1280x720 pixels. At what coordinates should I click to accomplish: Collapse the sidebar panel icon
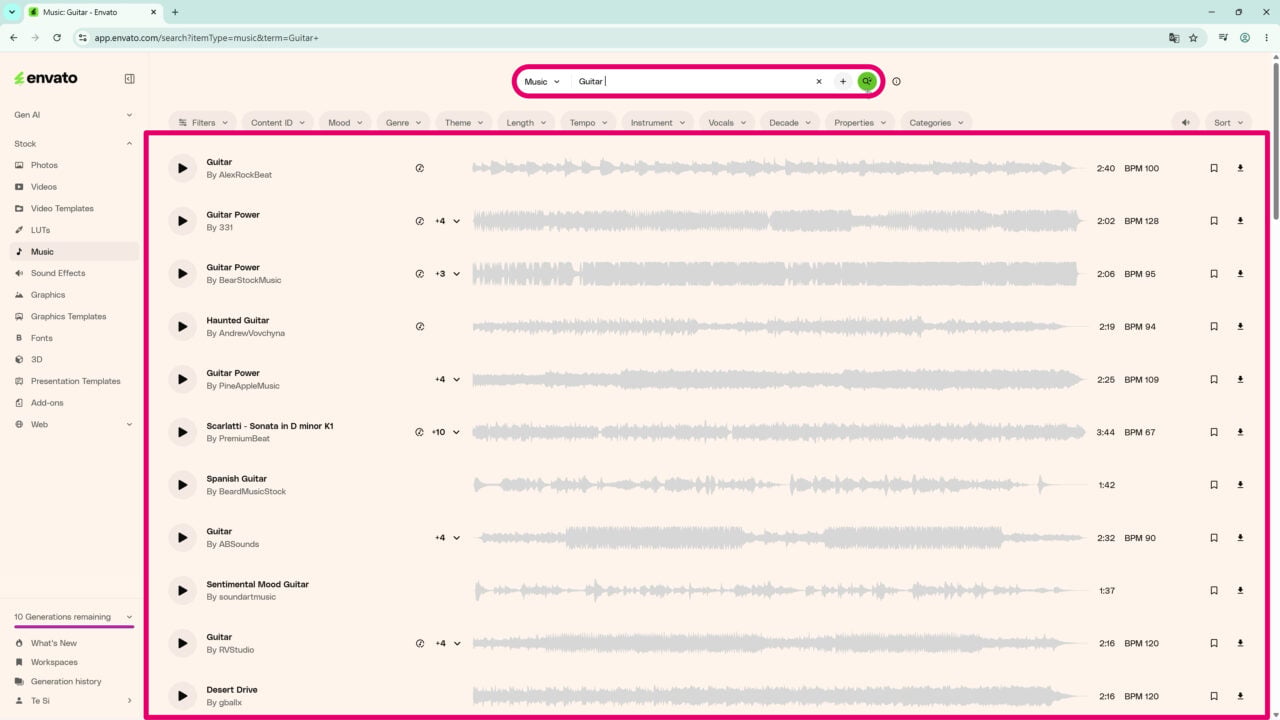point(129,78)
